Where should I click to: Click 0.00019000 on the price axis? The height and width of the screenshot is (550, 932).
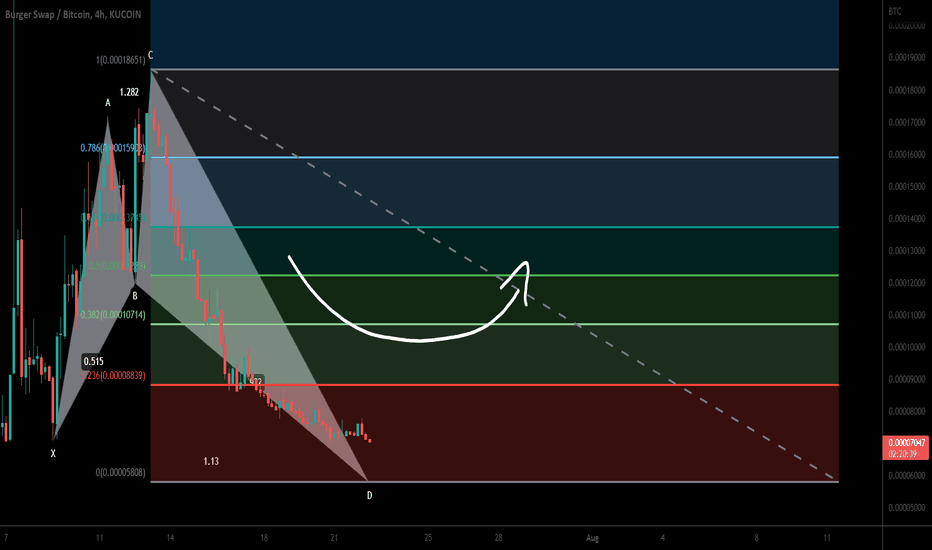coord(906,58)
